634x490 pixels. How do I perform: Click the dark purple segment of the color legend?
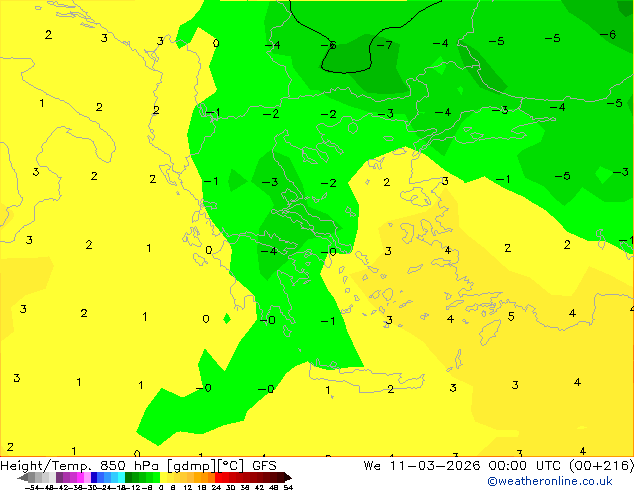[x=59, y=477]
